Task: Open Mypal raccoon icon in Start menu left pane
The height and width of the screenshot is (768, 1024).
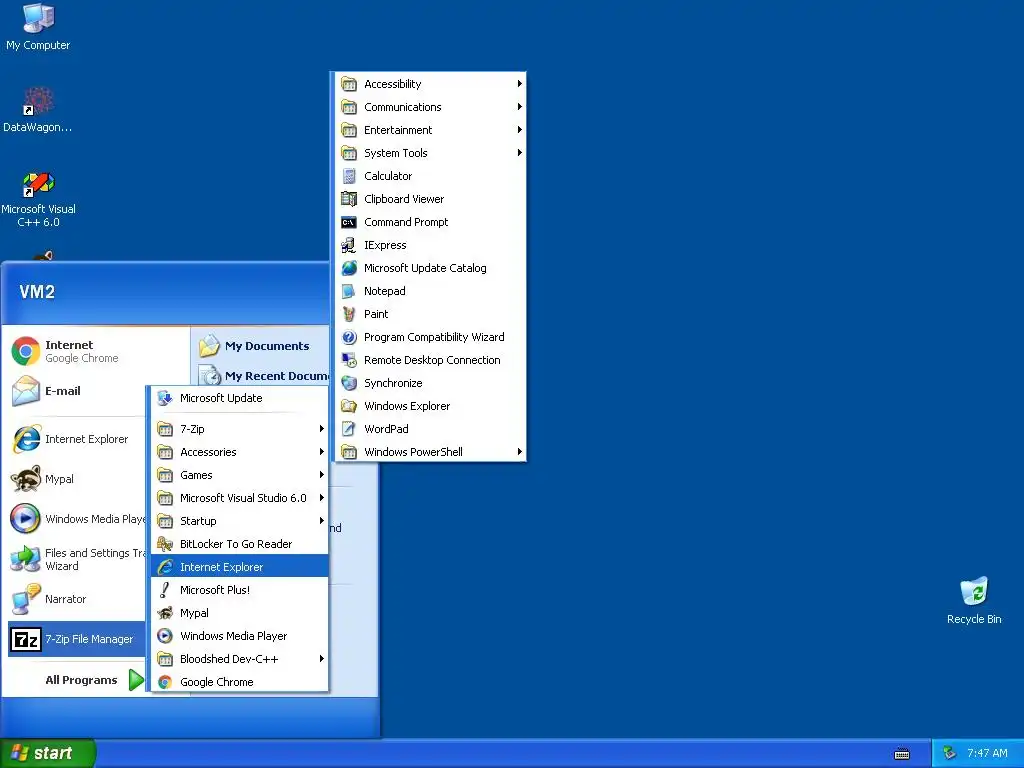Action: [25, 479]
